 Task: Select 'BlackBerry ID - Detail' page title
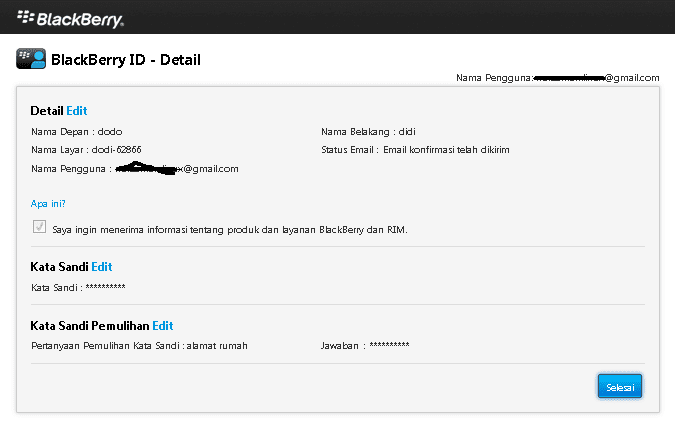pos(126,59)
